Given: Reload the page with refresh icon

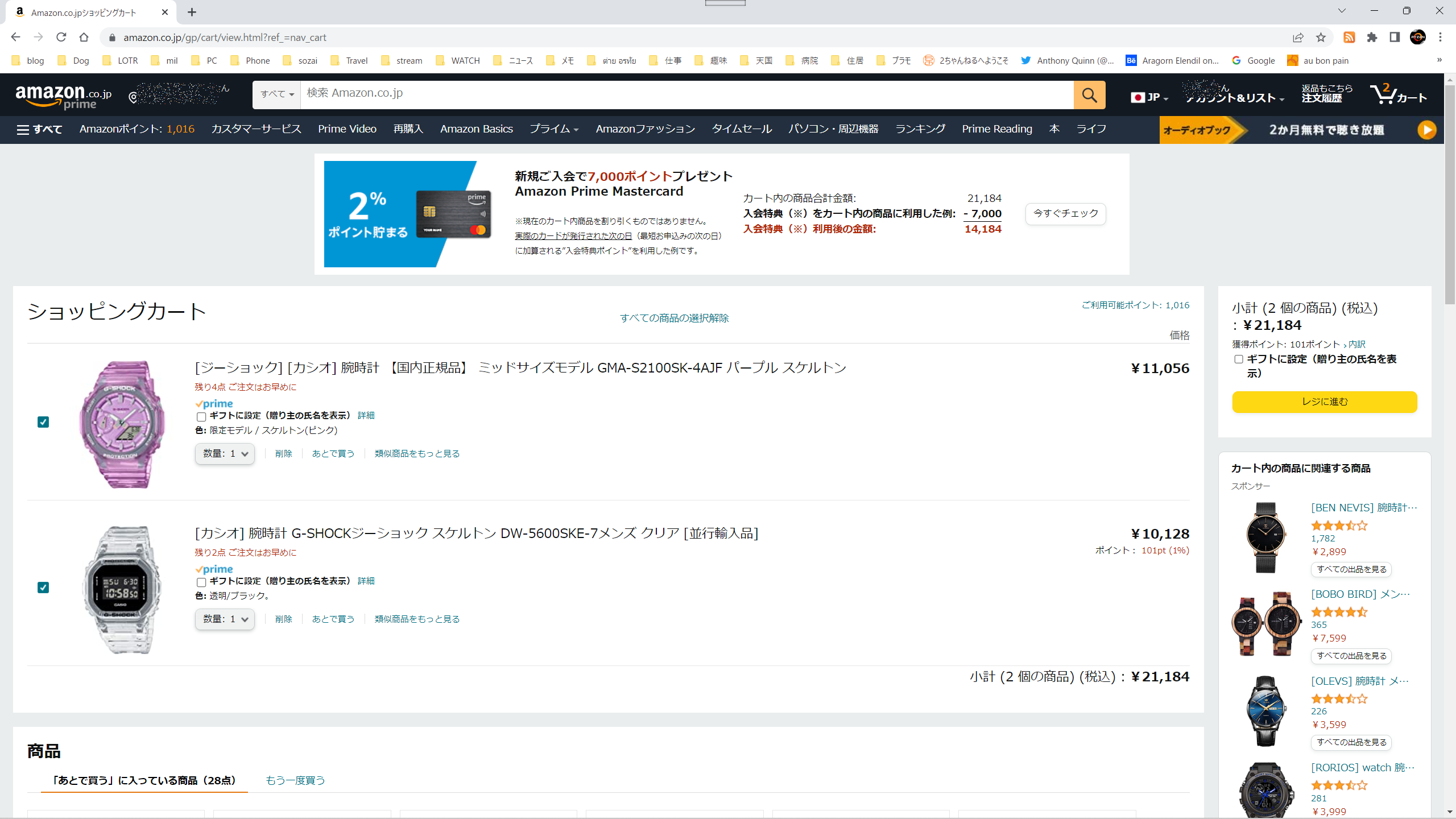Looking at the screenshot, I should click(x=61, y=37).
